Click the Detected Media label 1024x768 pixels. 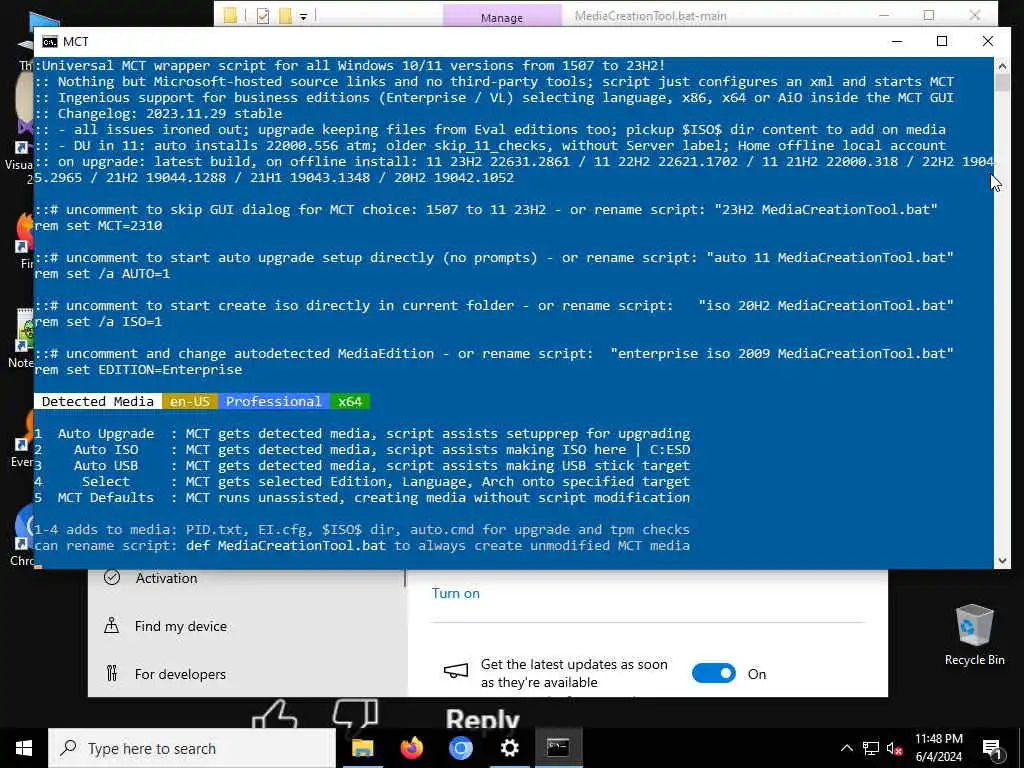point(97,402)
